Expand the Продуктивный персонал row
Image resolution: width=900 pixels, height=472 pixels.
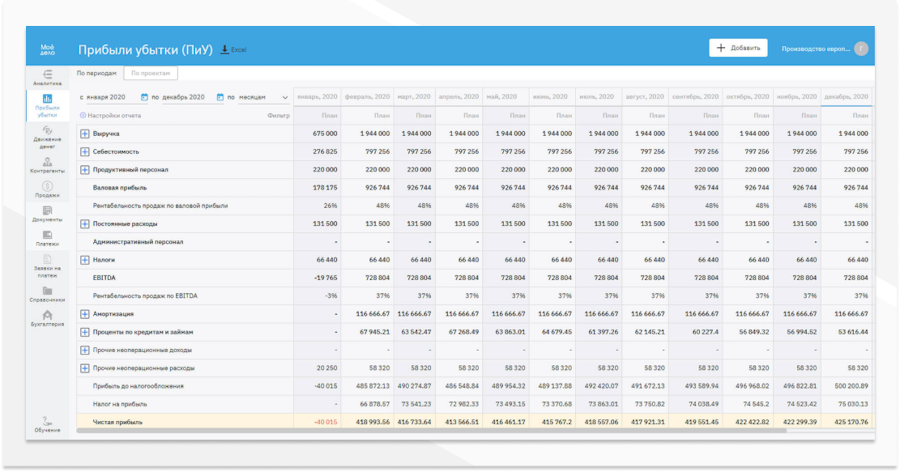coord(84,170)
